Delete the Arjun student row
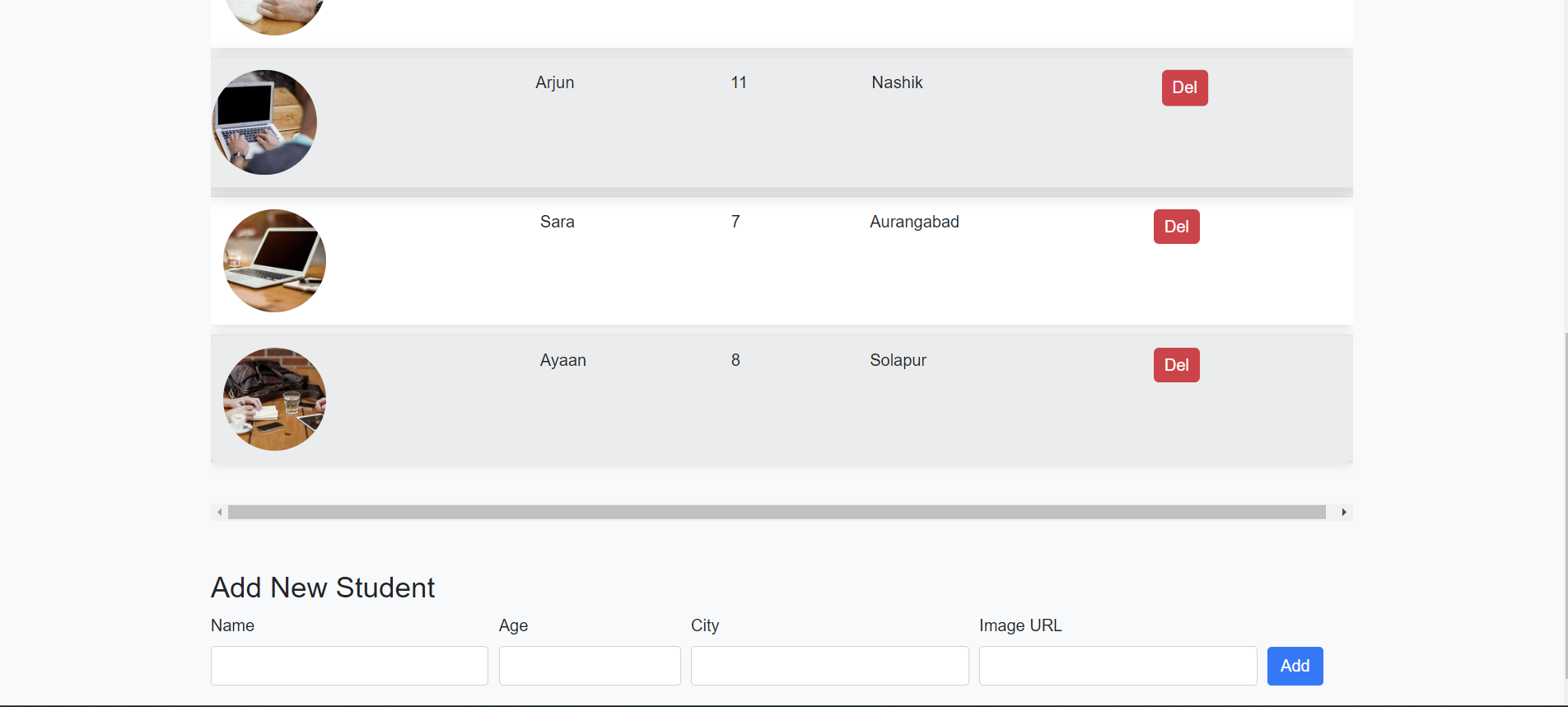 click(1184, 87)
